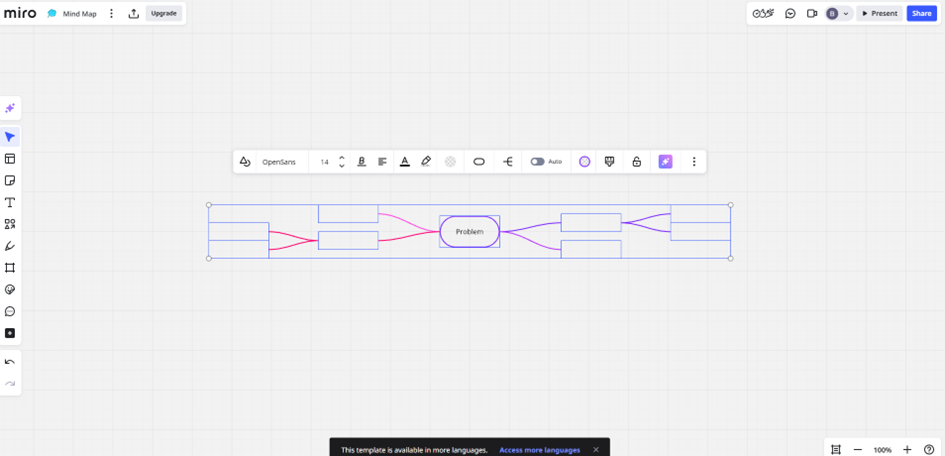The width and height of the screenshot is (945, 456).
Task: Open the board three-dot menu
Action: point(111,14)
